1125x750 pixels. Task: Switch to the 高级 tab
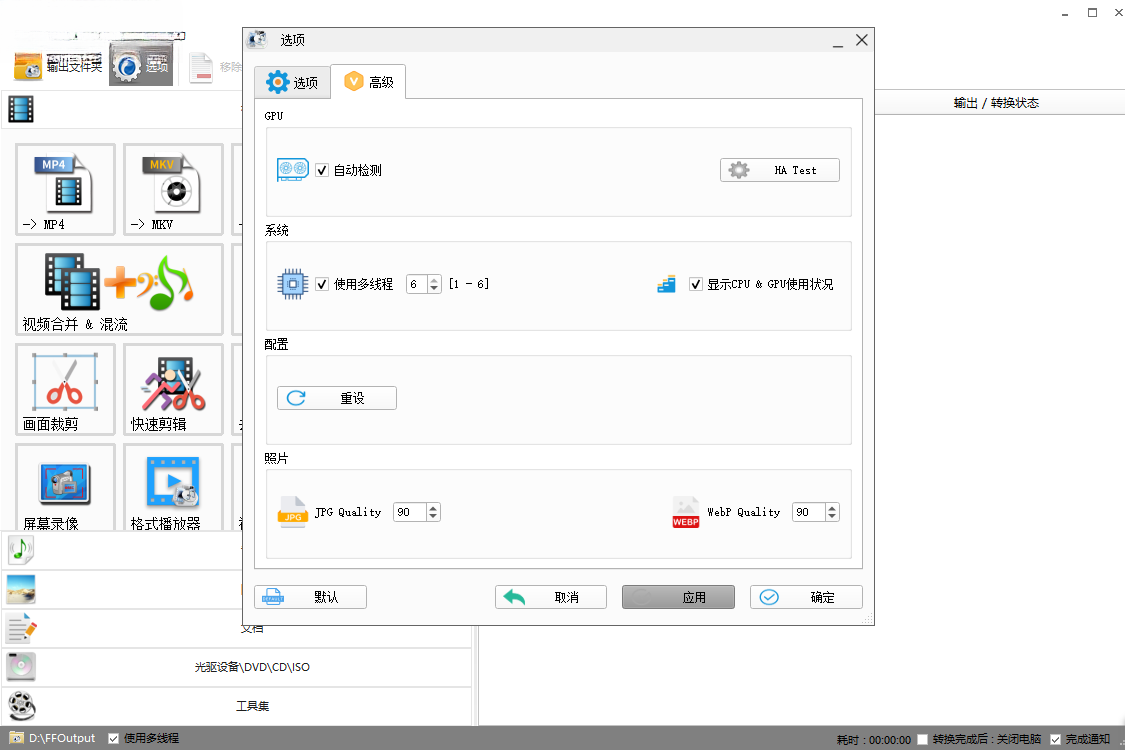(x=369, y=82)
